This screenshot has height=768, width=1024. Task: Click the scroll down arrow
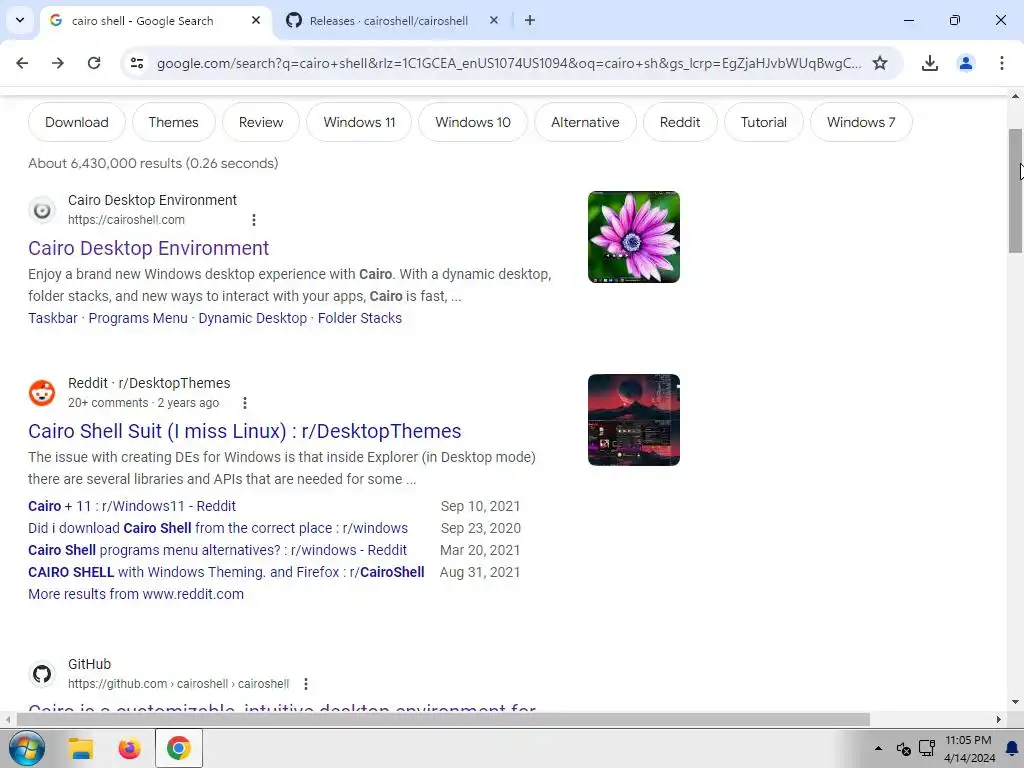click(1015, 702)
